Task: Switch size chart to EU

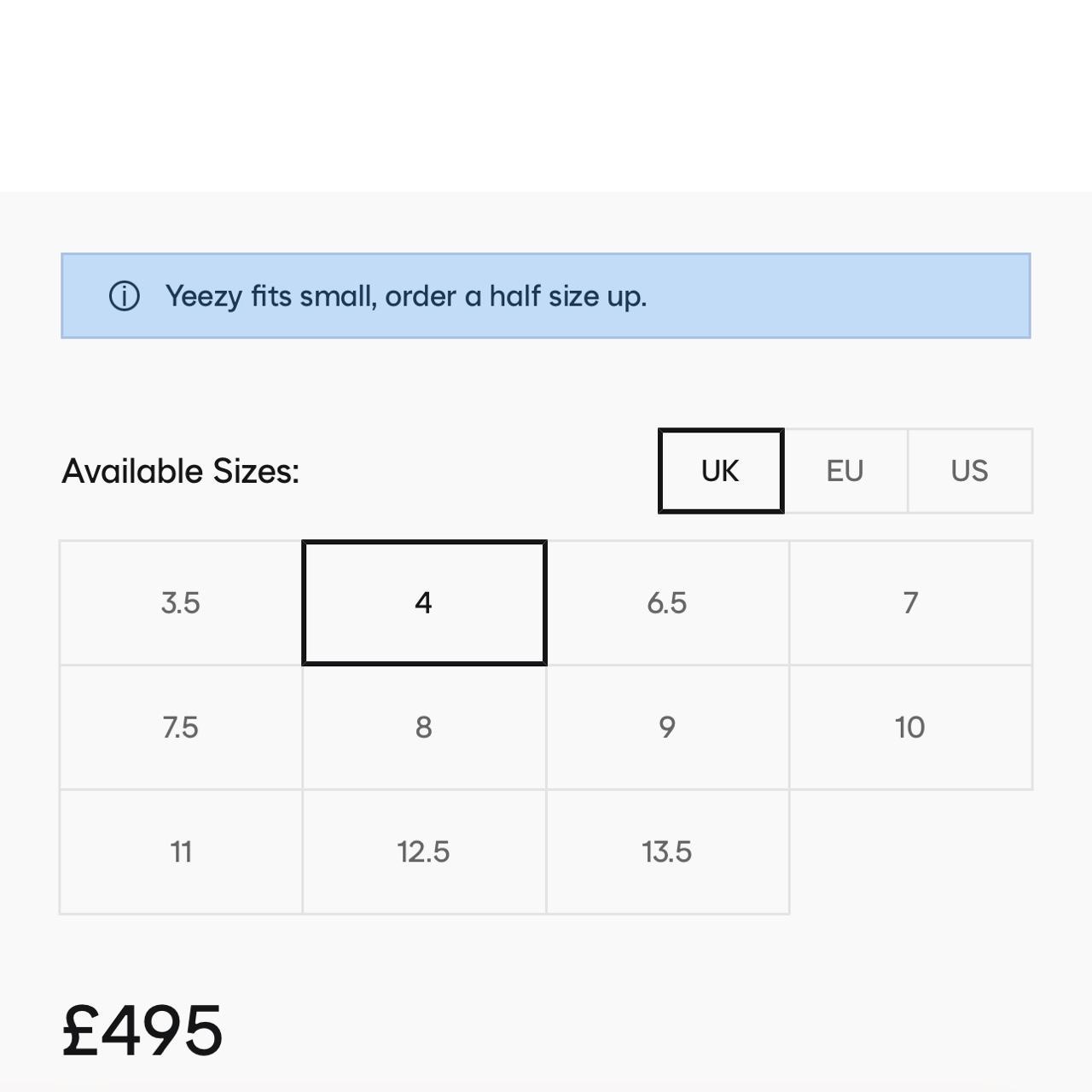Action: 845,471
